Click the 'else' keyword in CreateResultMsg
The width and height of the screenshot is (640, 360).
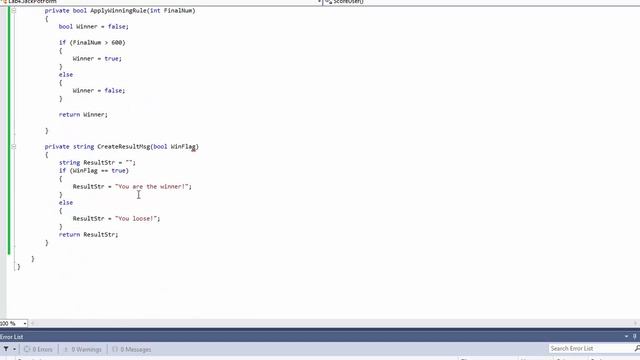(66, 203)
